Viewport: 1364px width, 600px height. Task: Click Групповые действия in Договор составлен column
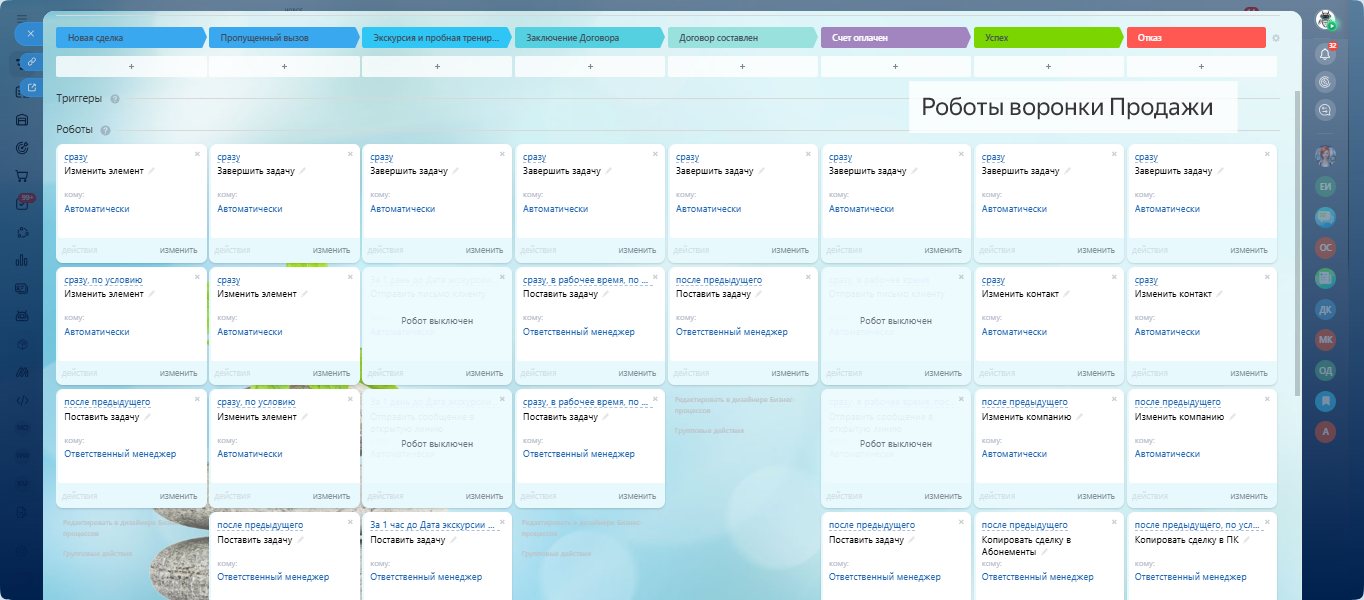coord(710,431)
